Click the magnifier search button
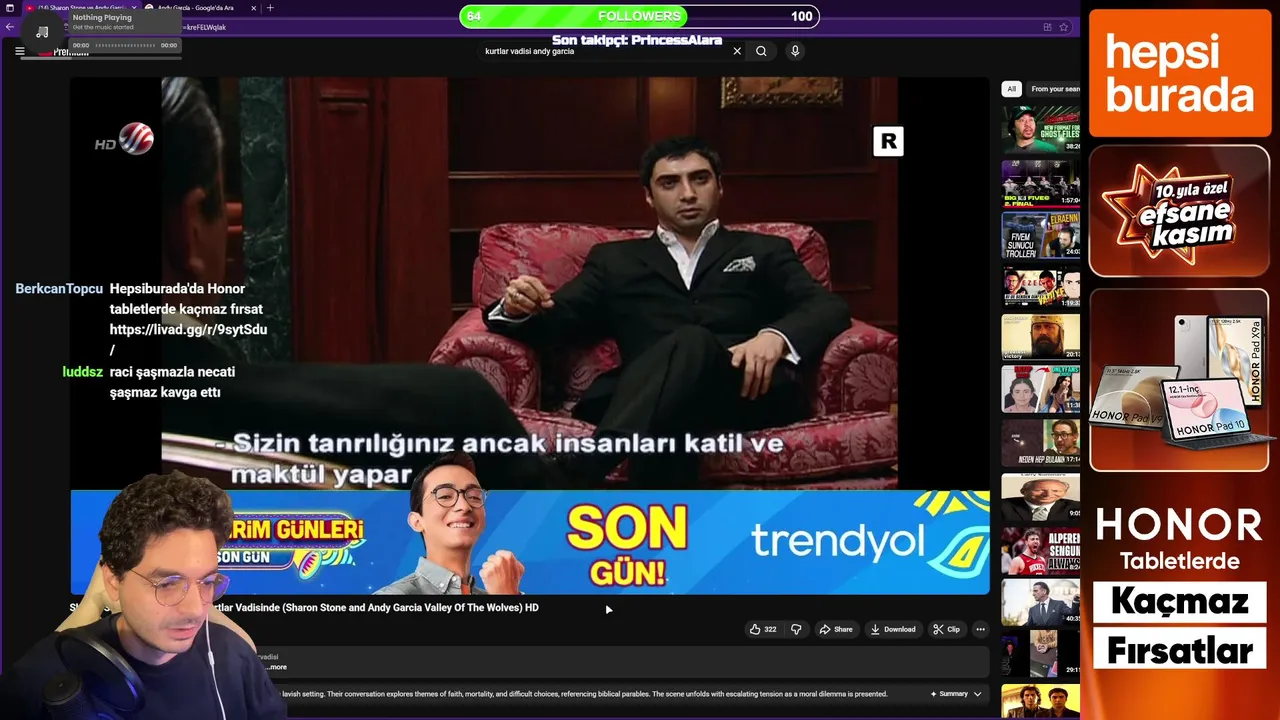1280x720 pixels. click(761, 51)
